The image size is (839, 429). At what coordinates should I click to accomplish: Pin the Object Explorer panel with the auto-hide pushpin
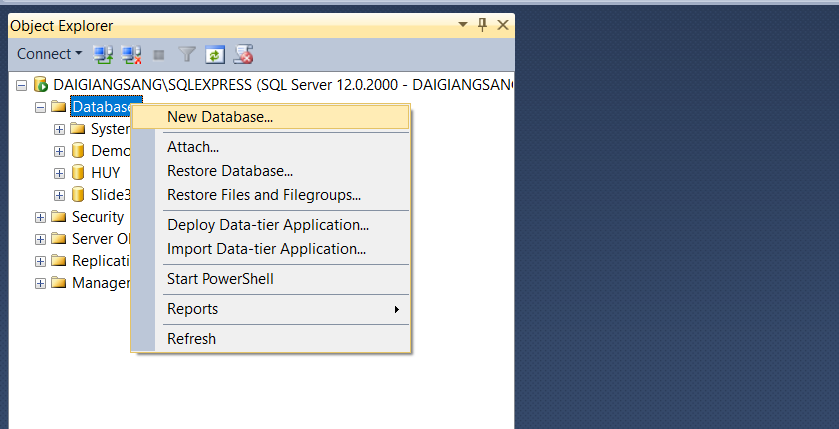(x=482, y=25)
